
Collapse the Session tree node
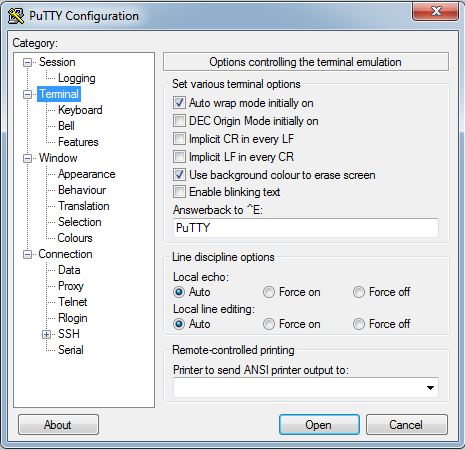pos(28,62)
